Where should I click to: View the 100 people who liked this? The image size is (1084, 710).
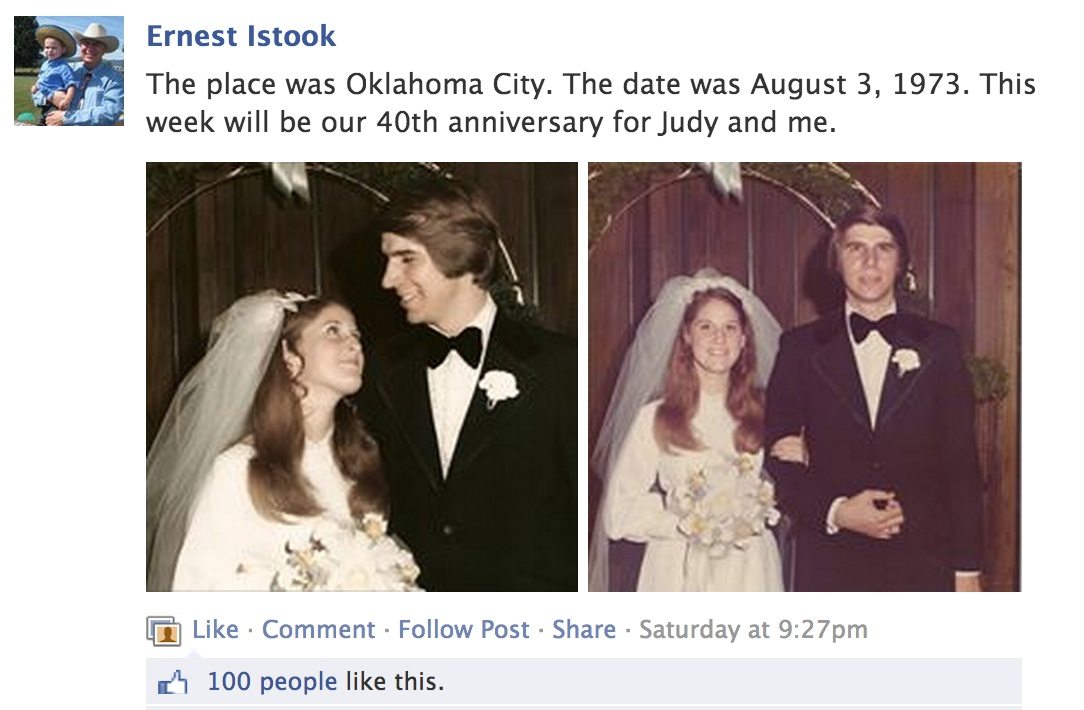tap(272, 682)
